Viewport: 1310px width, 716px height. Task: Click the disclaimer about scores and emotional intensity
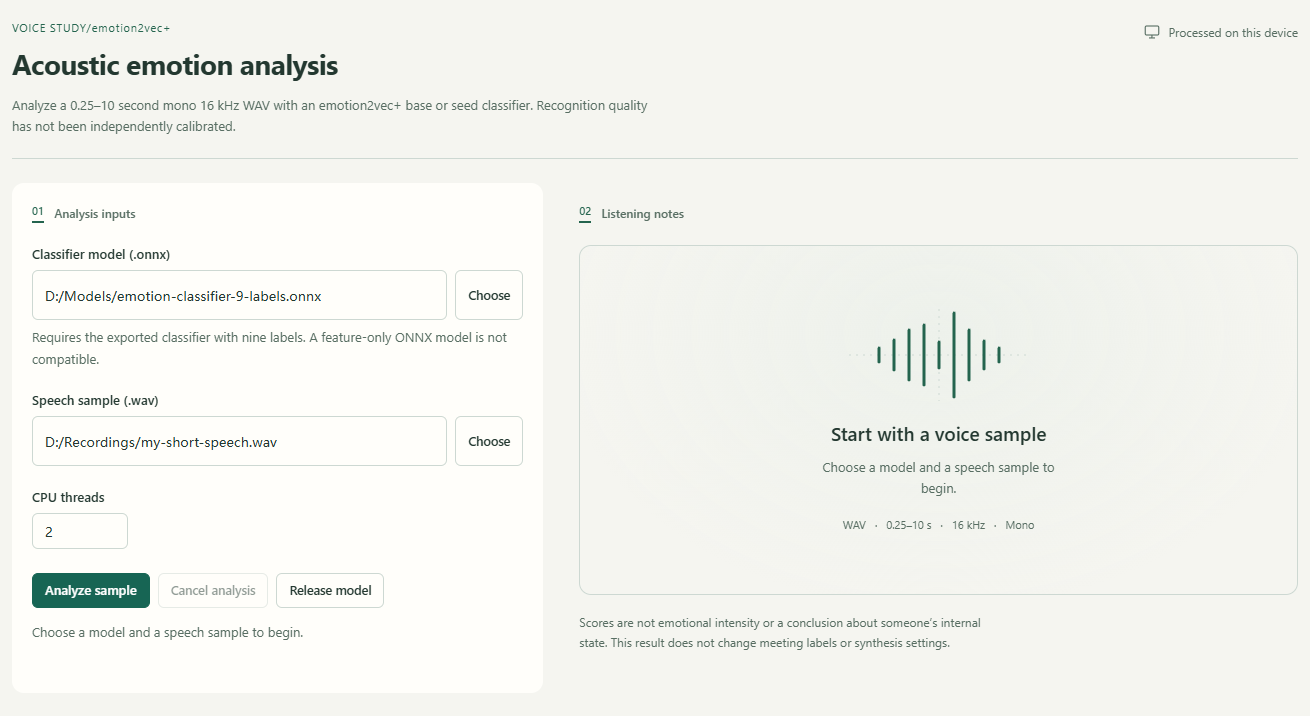tap(780, 633)
